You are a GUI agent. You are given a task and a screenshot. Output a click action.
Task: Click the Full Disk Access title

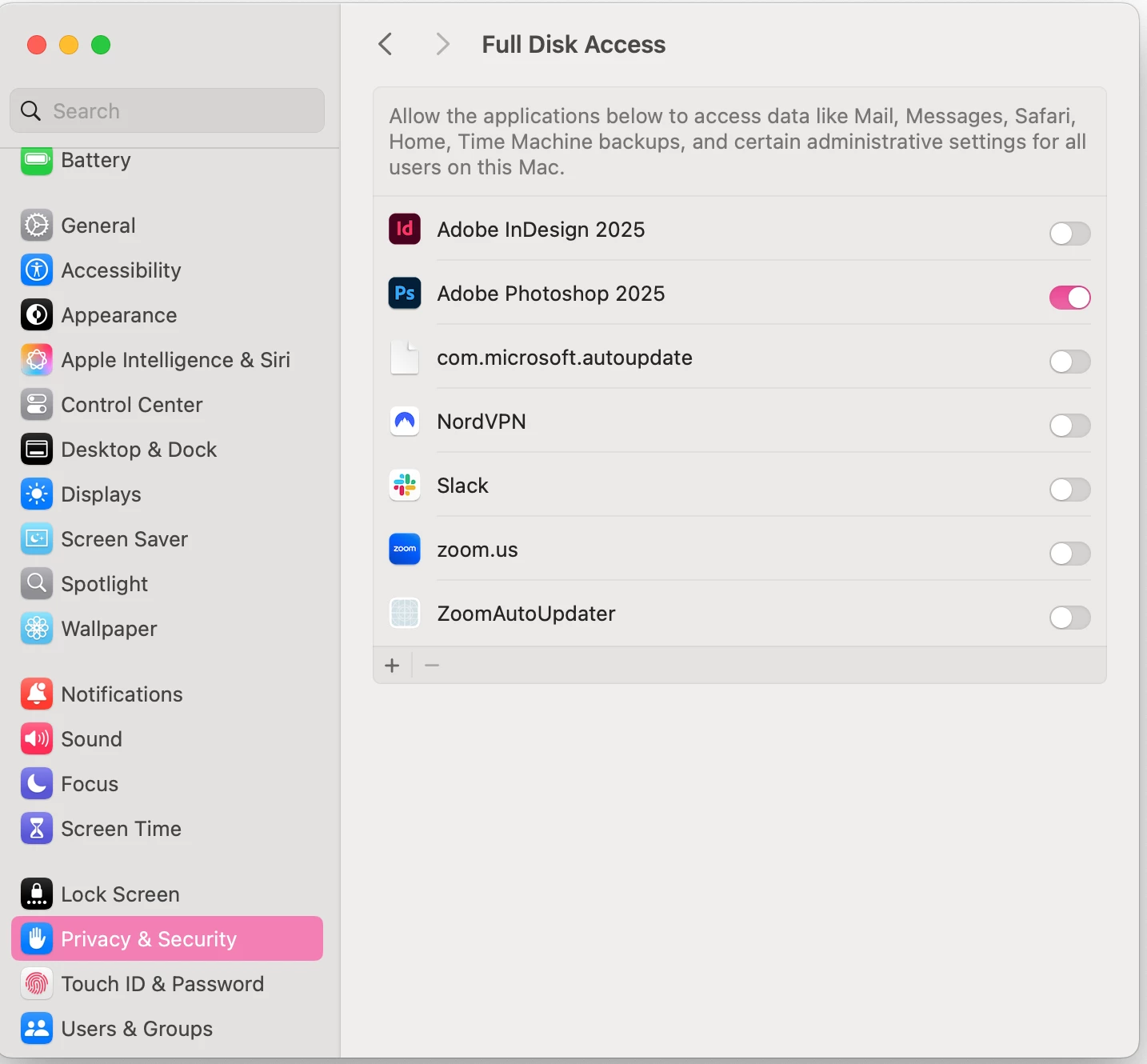click(x=573, y=44)
